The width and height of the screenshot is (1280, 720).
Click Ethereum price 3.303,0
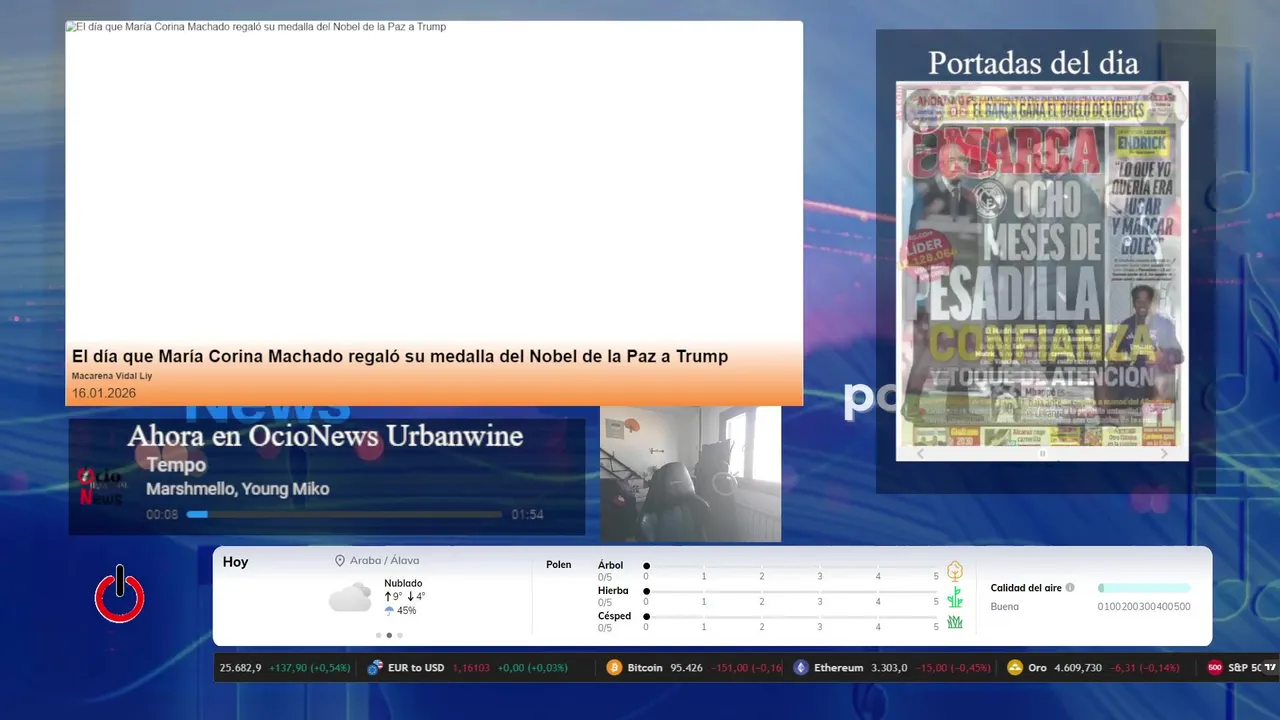click(x=889, y=667)
